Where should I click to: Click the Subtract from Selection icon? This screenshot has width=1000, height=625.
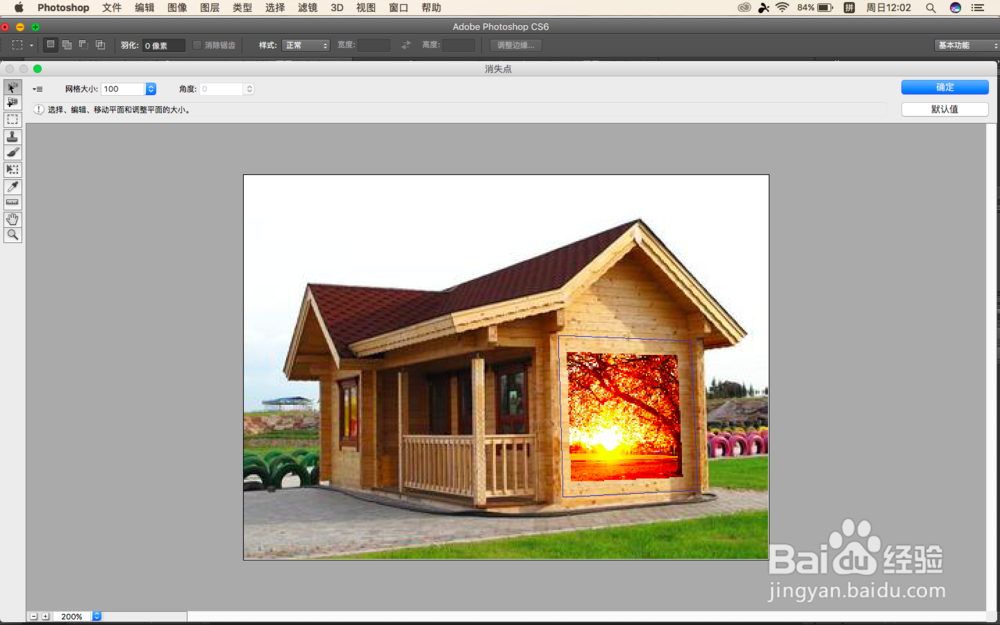(84, 45)
